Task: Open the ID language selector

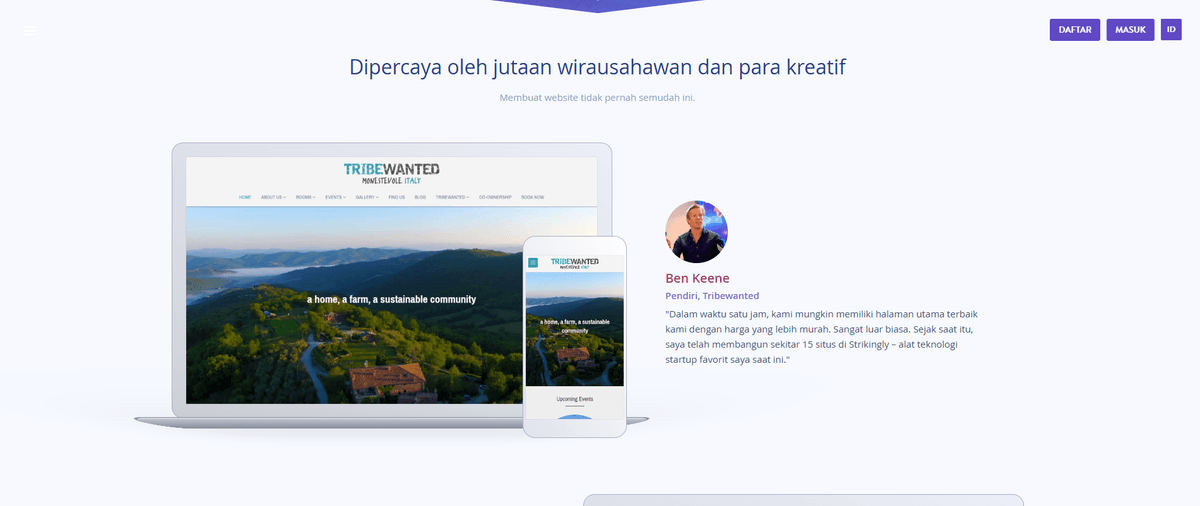Action: (x=1171, y=30)
